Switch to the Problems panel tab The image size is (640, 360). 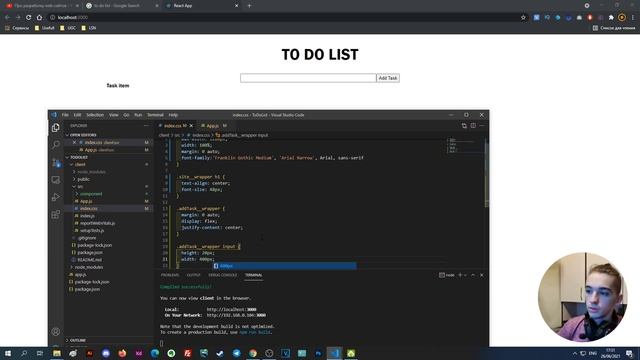pyautogui.click(x=170, y=275)
